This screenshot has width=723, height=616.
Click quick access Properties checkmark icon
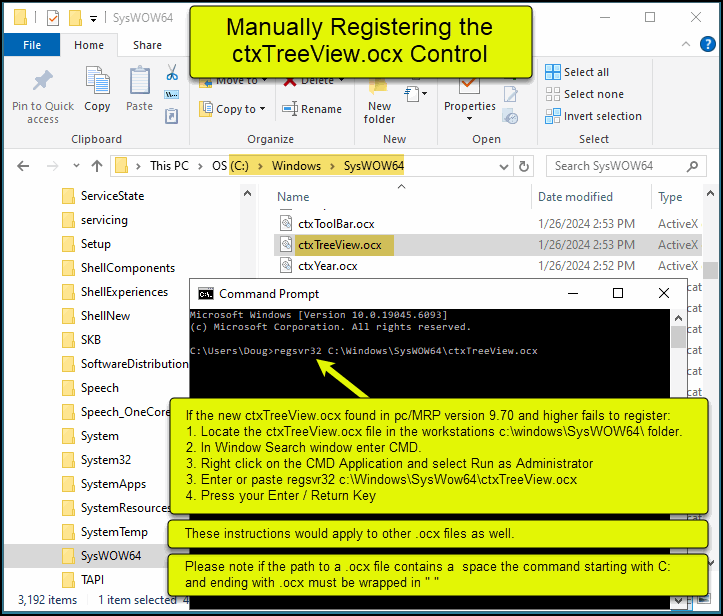[x=53, y=18]
